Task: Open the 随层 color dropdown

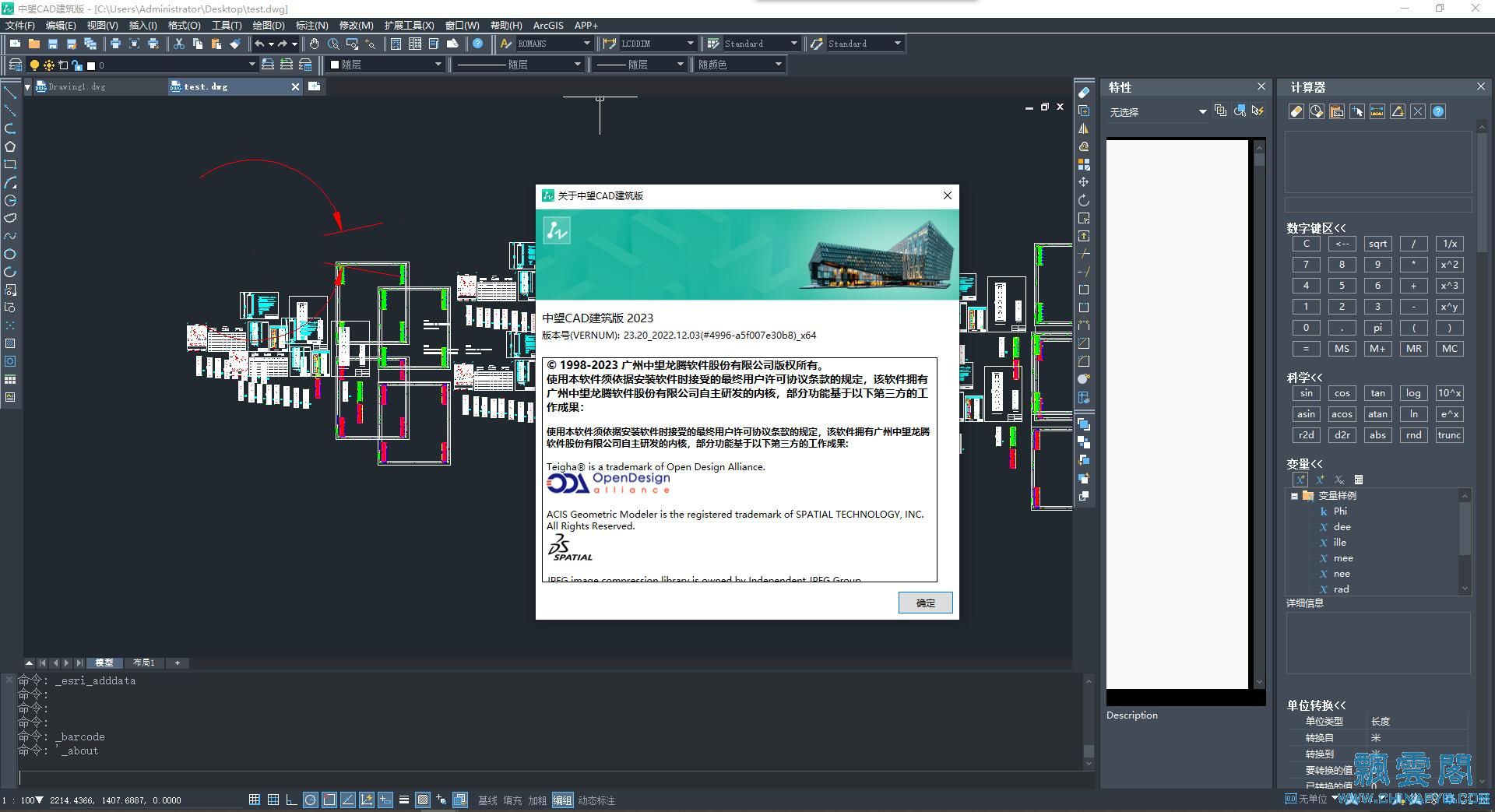Action: [386, 65]
